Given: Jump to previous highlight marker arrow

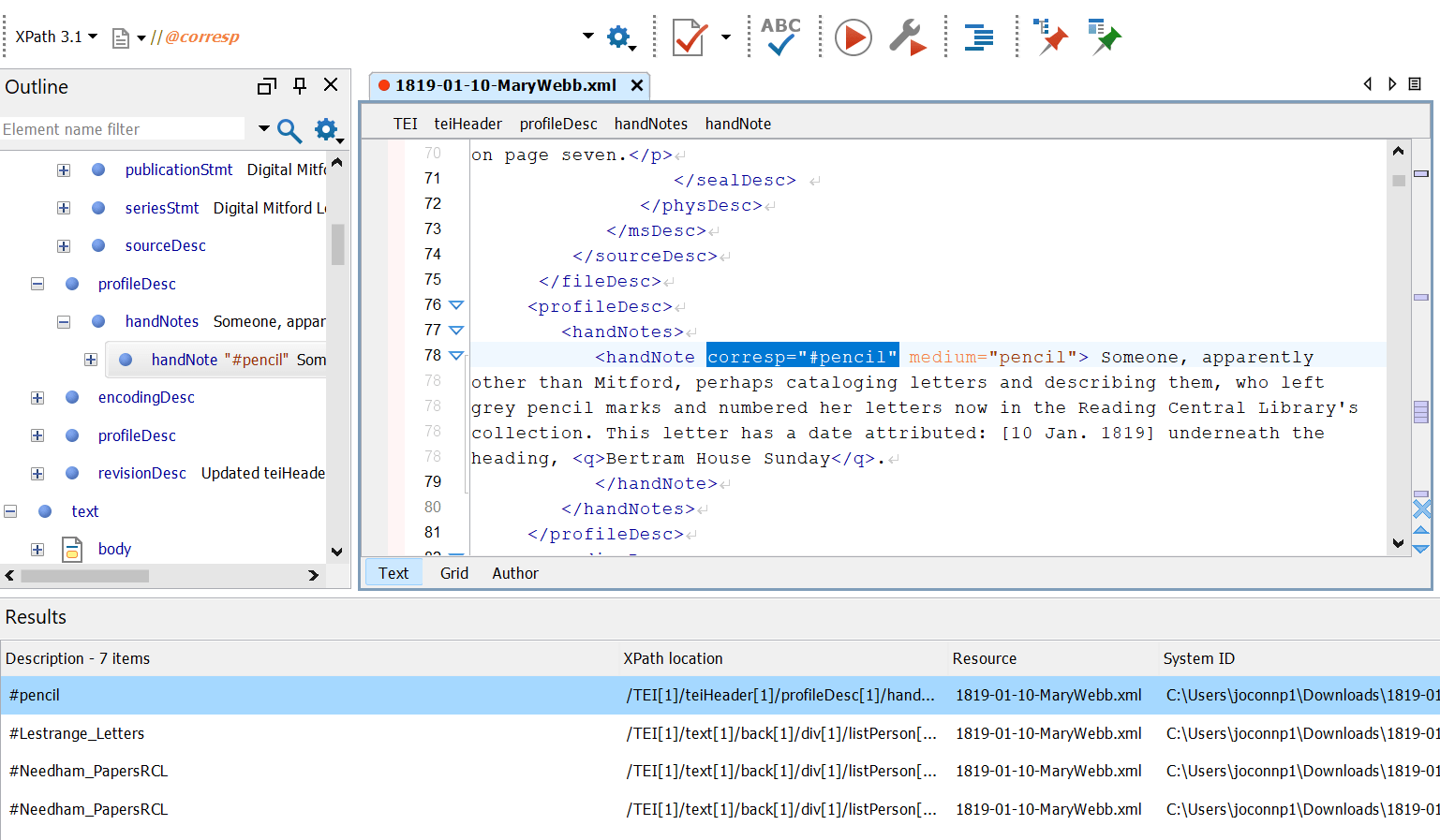Looking at the screenshot, I should pyautogui.click(x=1421, y=530).
